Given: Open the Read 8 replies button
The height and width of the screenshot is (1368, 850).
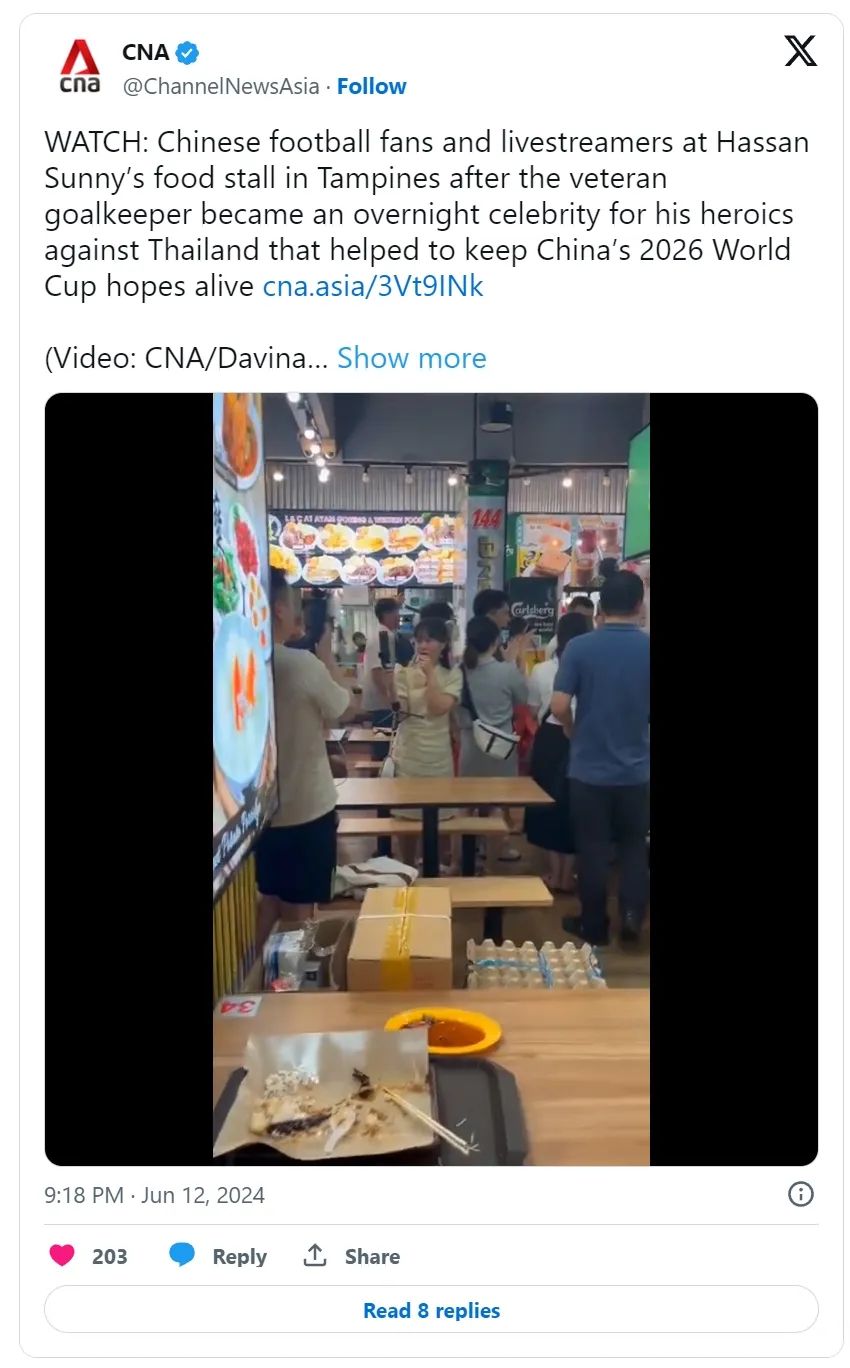Looking at the screenshot, I should [431, 1310].
